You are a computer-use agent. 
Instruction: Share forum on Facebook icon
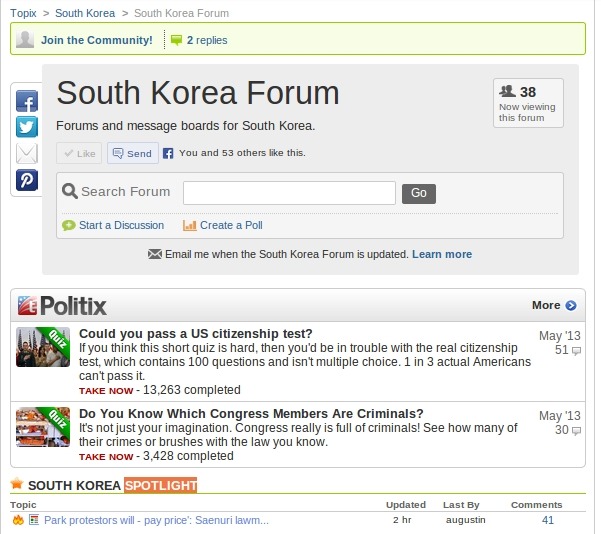(x=27, y=101)
